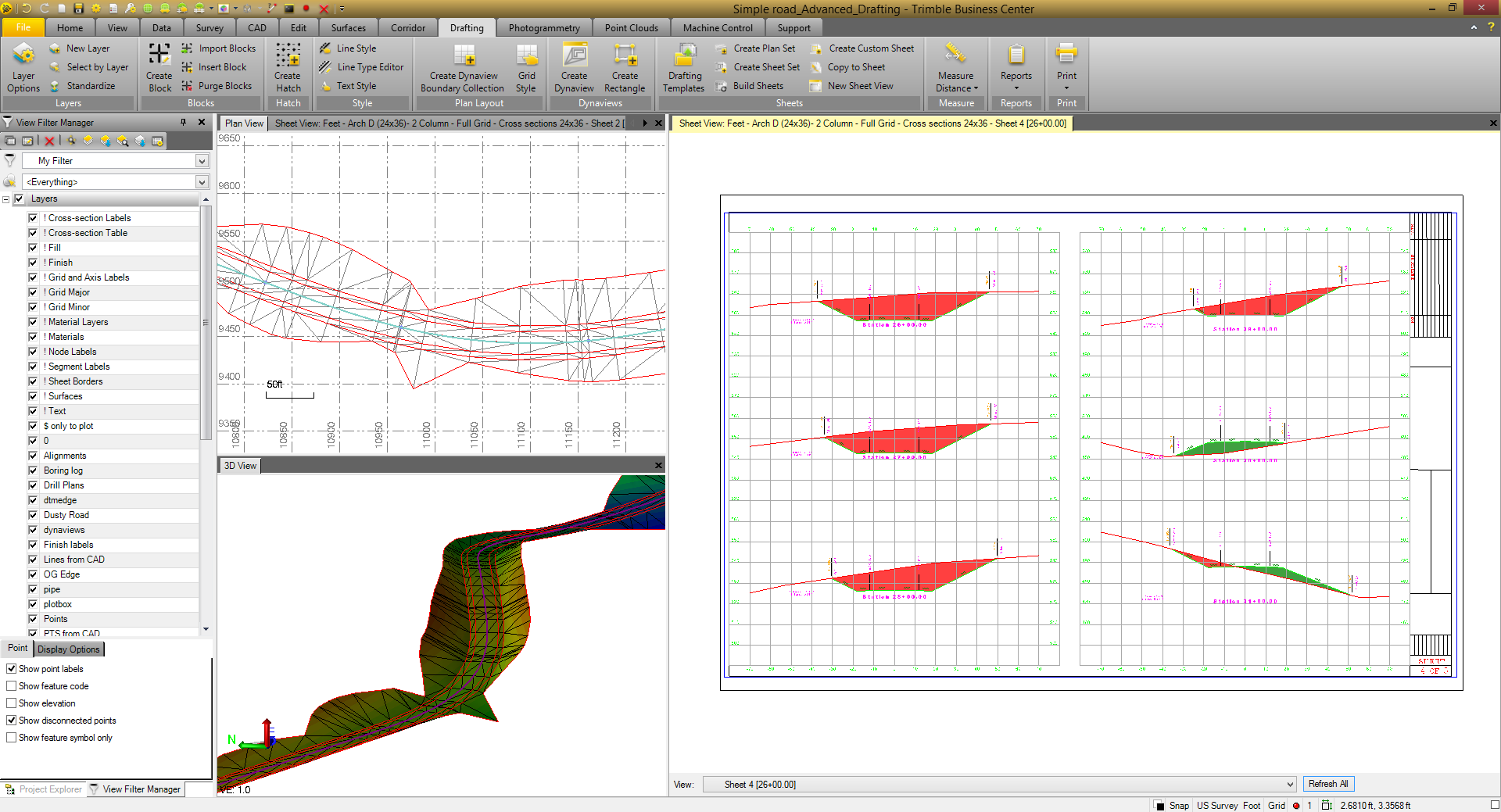Image resolution: width=1501 pixels, height=812 pixels.
Task: Open the My Filter dropdown
Action: coord(202,161)
